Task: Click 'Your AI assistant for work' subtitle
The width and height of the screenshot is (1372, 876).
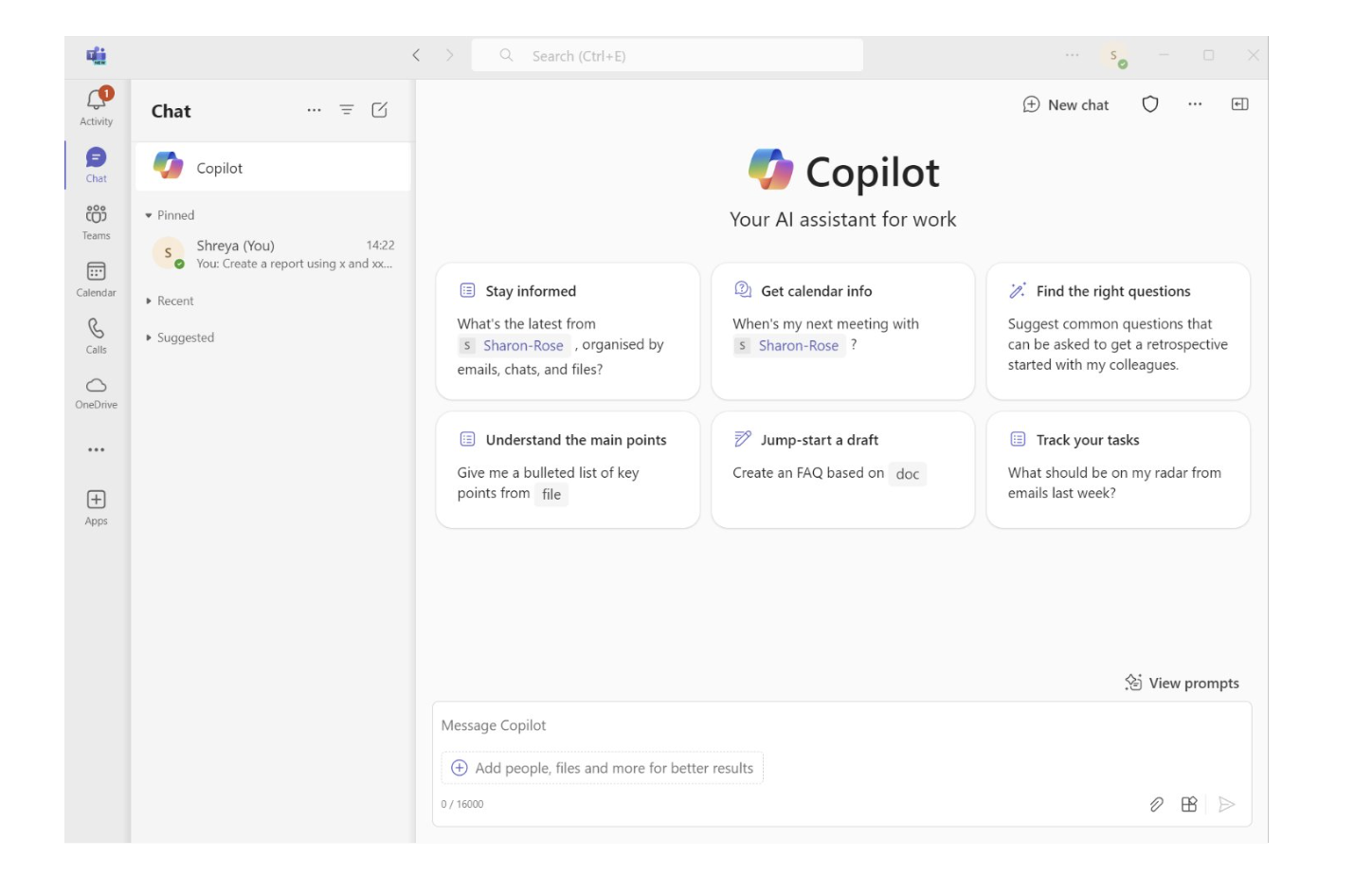Action: click(x=842, y=219)
